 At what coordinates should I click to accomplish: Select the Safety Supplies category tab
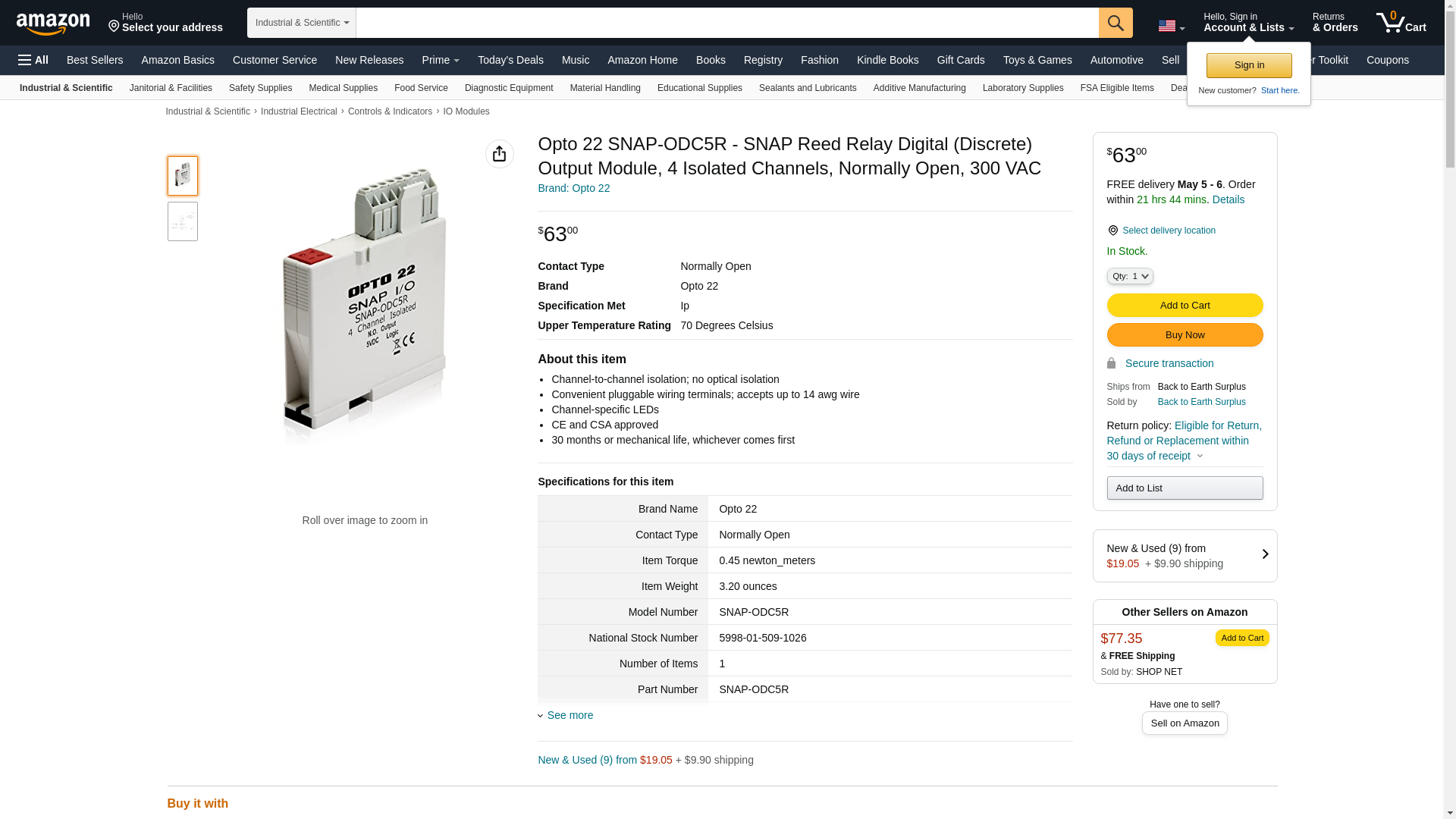(260, 88)
